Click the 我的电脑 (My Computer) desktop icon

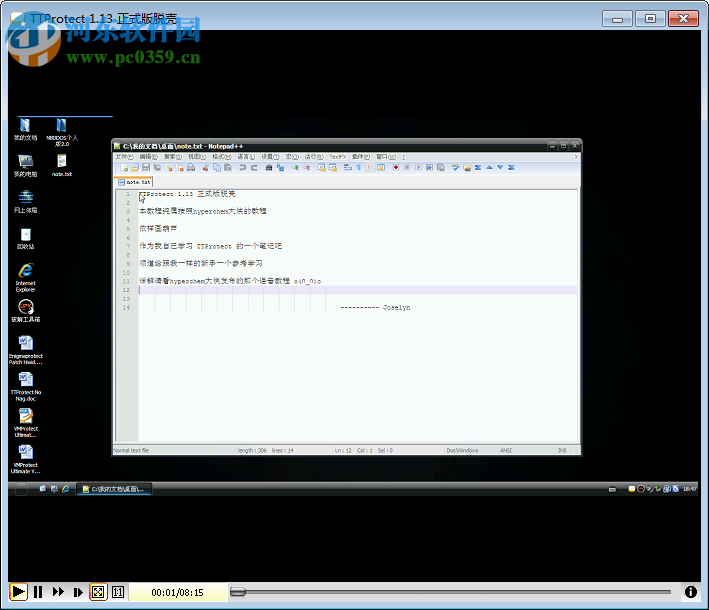pyautogui.click(x=25, y=166)
